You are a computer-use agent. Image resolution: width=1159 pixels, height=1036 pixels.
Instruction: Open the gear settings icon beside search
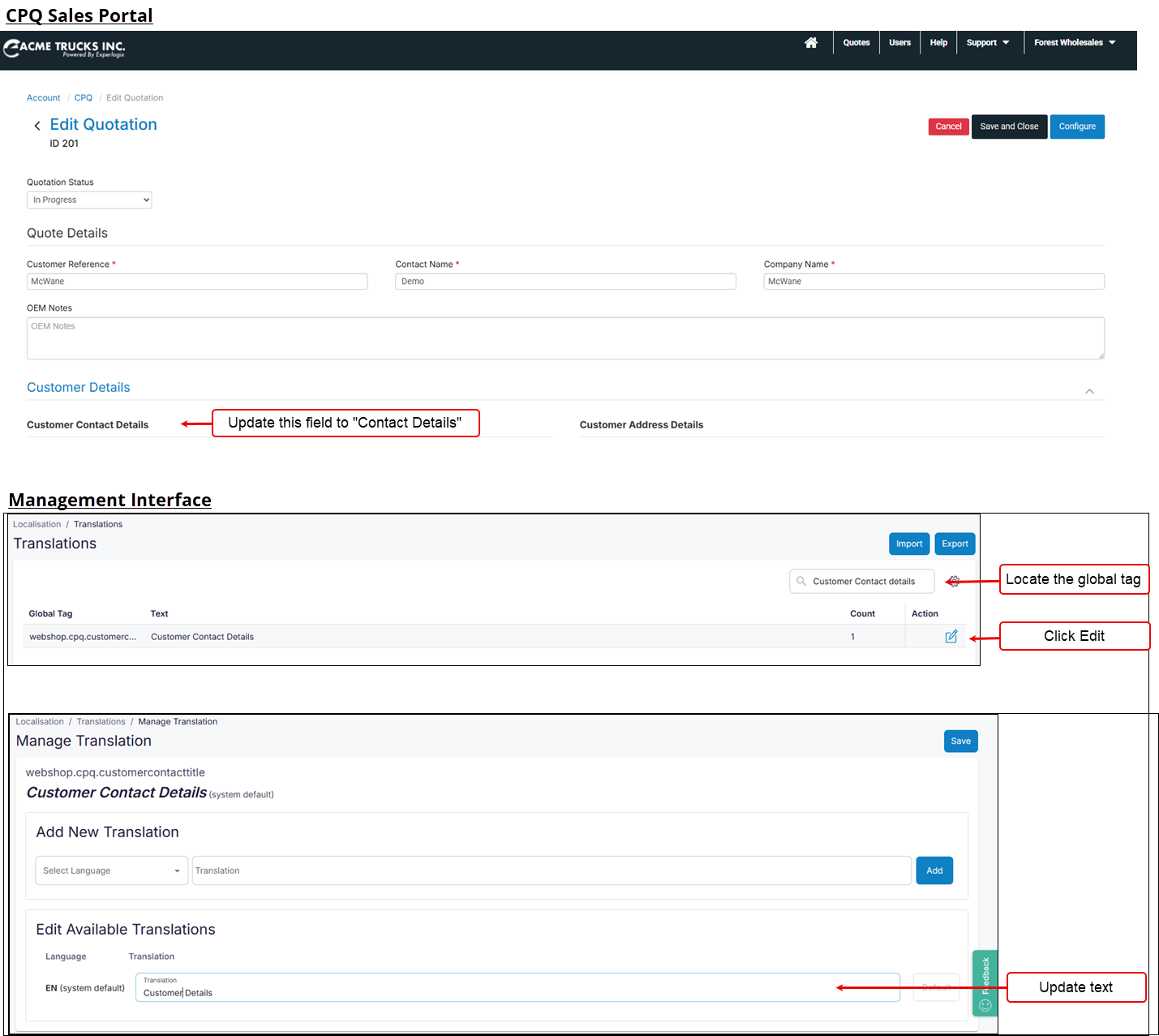tap(954, 582)
